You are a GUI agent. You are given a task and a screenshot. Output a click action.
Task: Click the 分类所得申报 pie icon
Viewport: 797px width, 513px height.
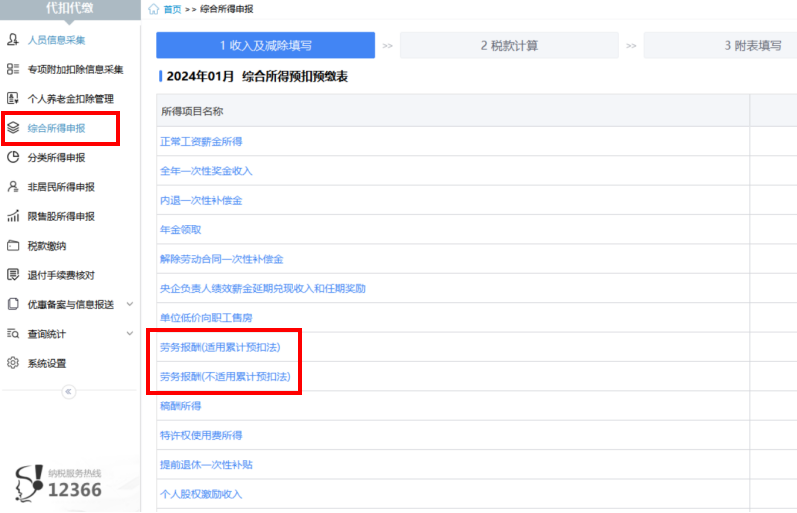[13, 157]
